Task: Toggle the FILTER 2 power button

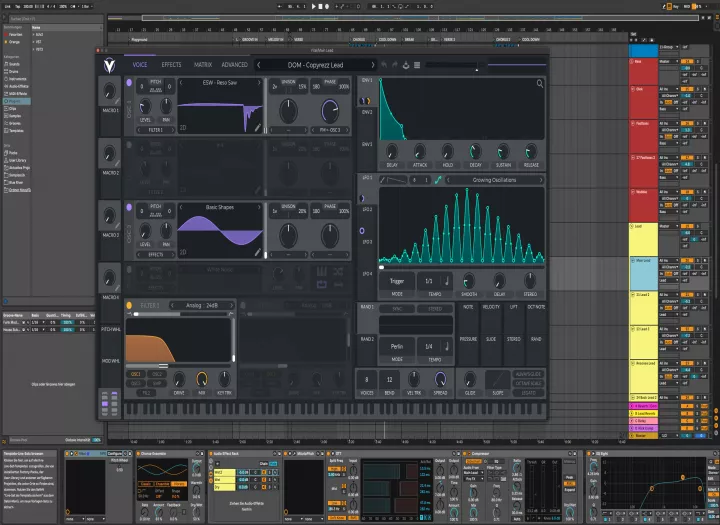Action: coord(243,305)
